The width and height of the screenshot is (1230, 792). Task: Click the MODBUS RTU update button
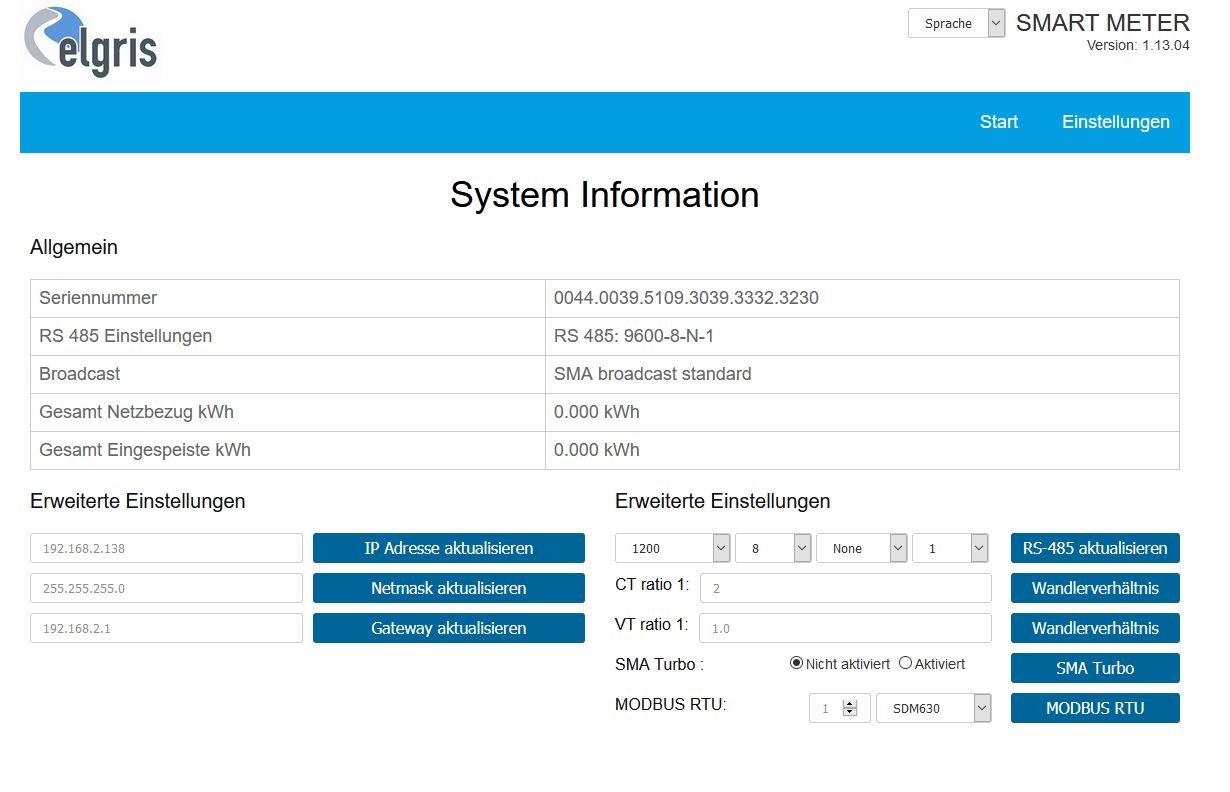pyautogui.click(x=1095, y=708)
